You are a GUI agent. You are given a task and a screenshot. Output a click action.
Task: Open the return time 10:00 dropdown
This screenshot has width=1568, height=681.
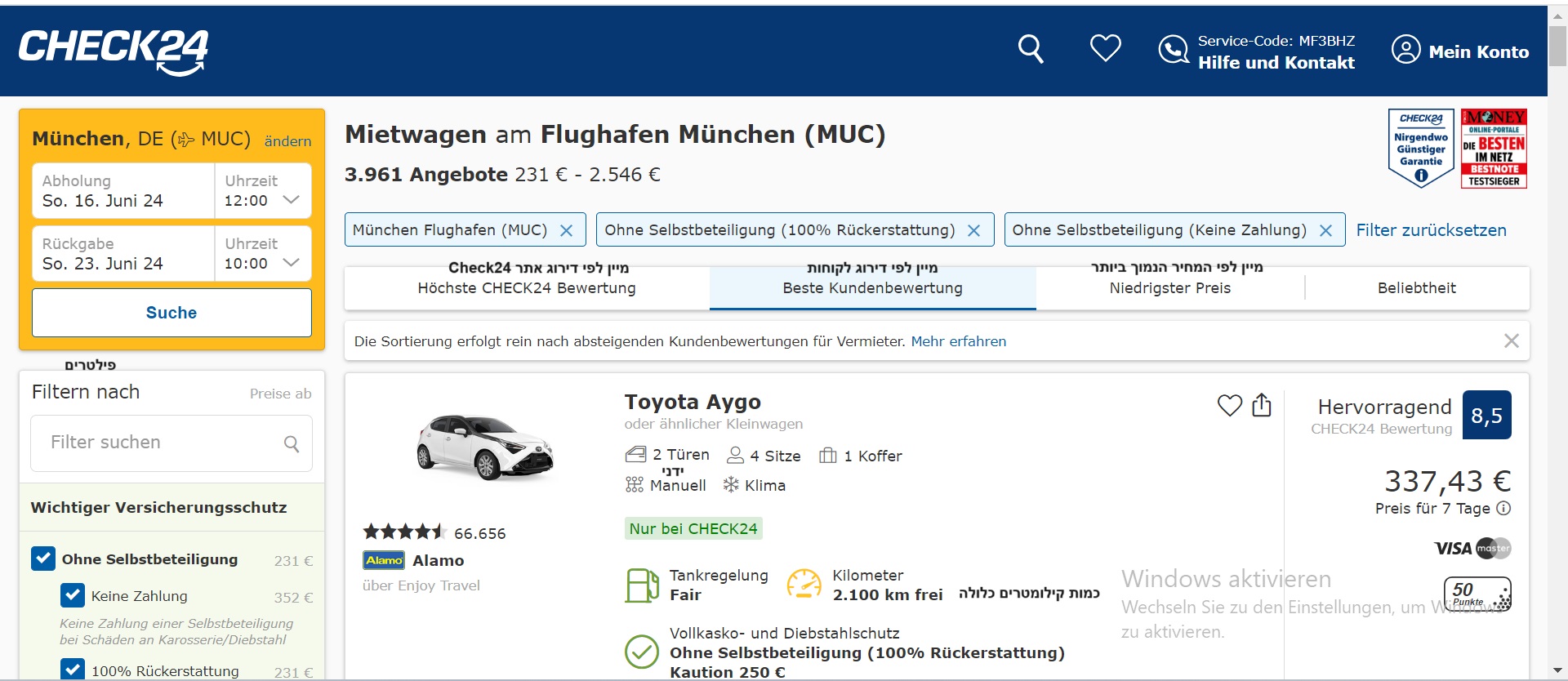[262, 255]
